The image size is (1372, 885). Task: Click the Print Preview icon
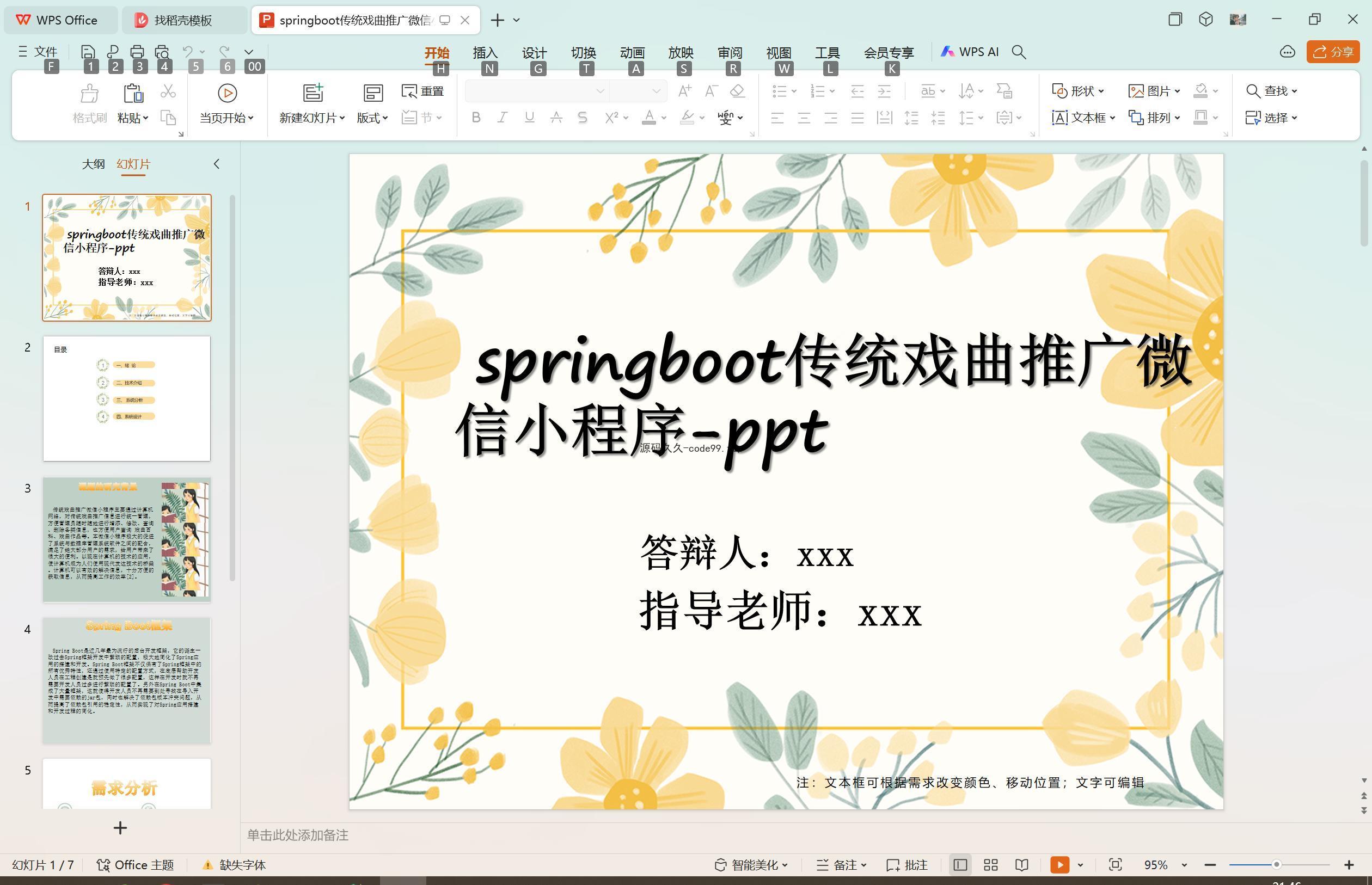pyautogui.click(x=162, y=52)
